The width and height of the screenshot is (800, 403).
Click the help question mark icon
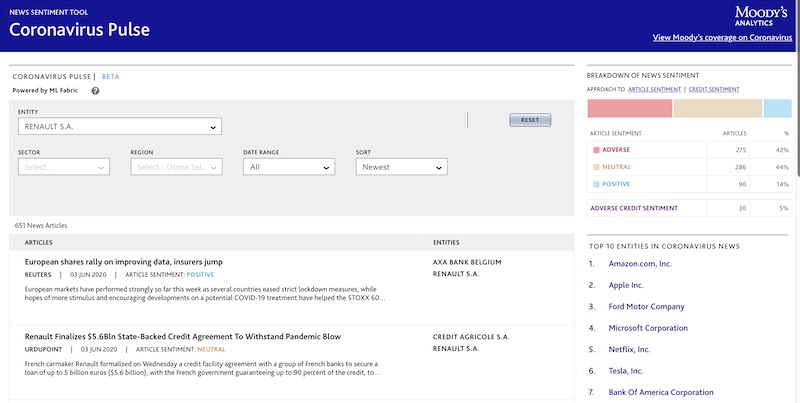point(95,91)
